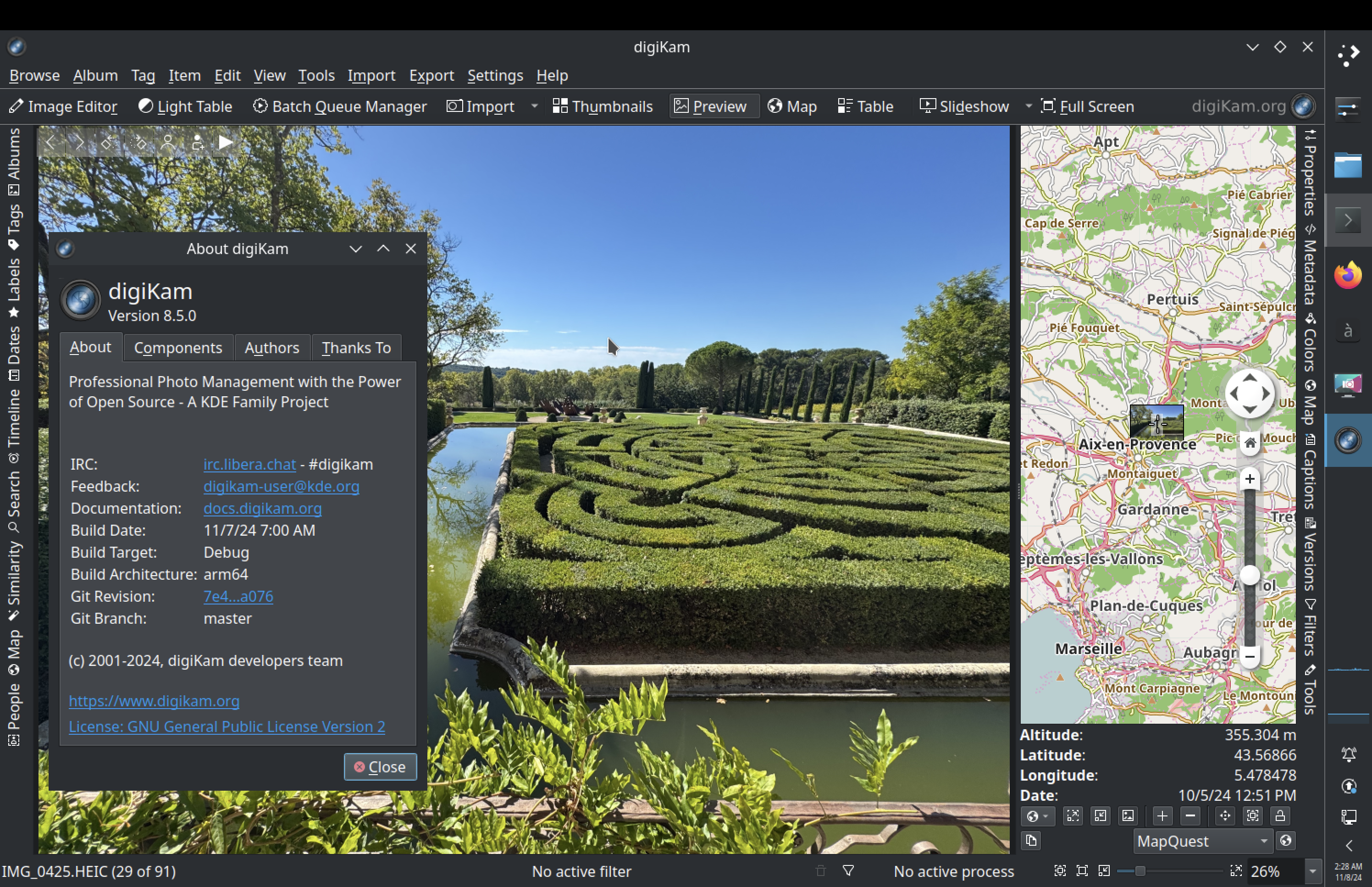Launch the Light Table tool
Viewport: 1372px width, 887px height.
point(185,106)
